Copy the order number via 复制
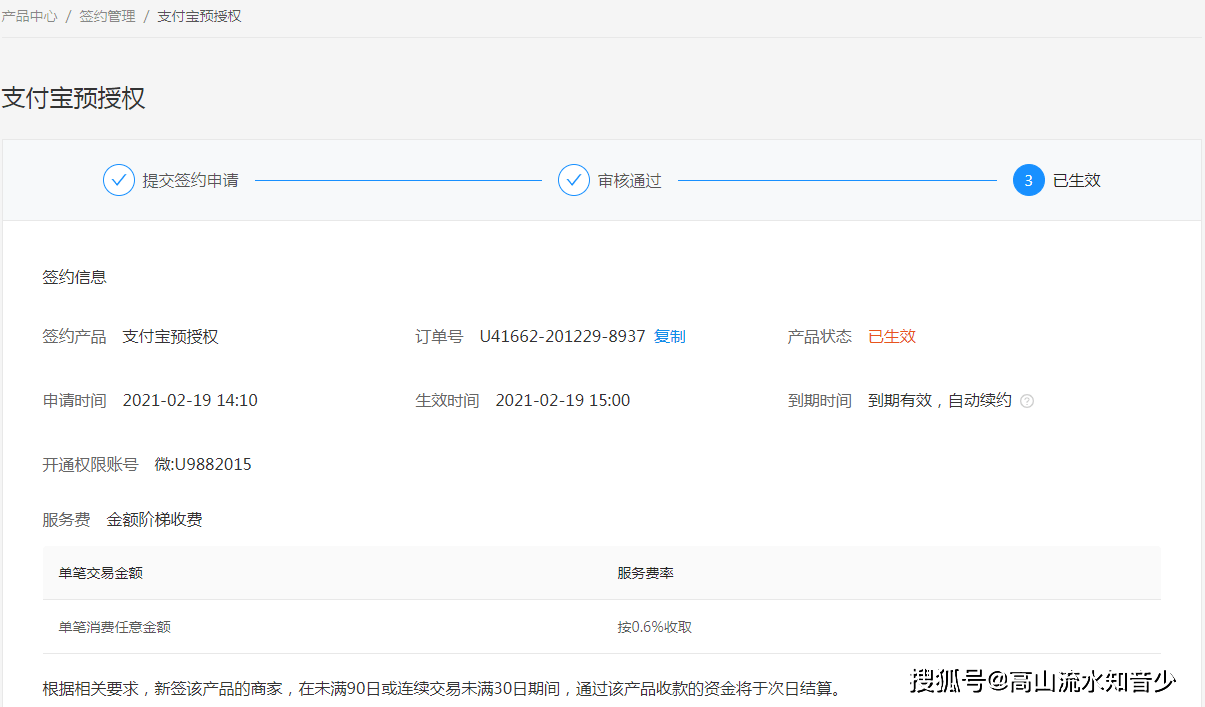This screenshot has width=1205, height=707. (670, 337)
